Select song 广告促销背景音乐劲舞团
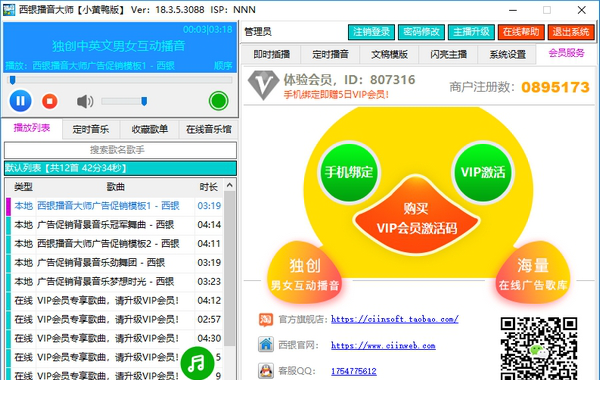Image resolution: width=600 pixels, height=395 pixels. click(x=114, y=263)
